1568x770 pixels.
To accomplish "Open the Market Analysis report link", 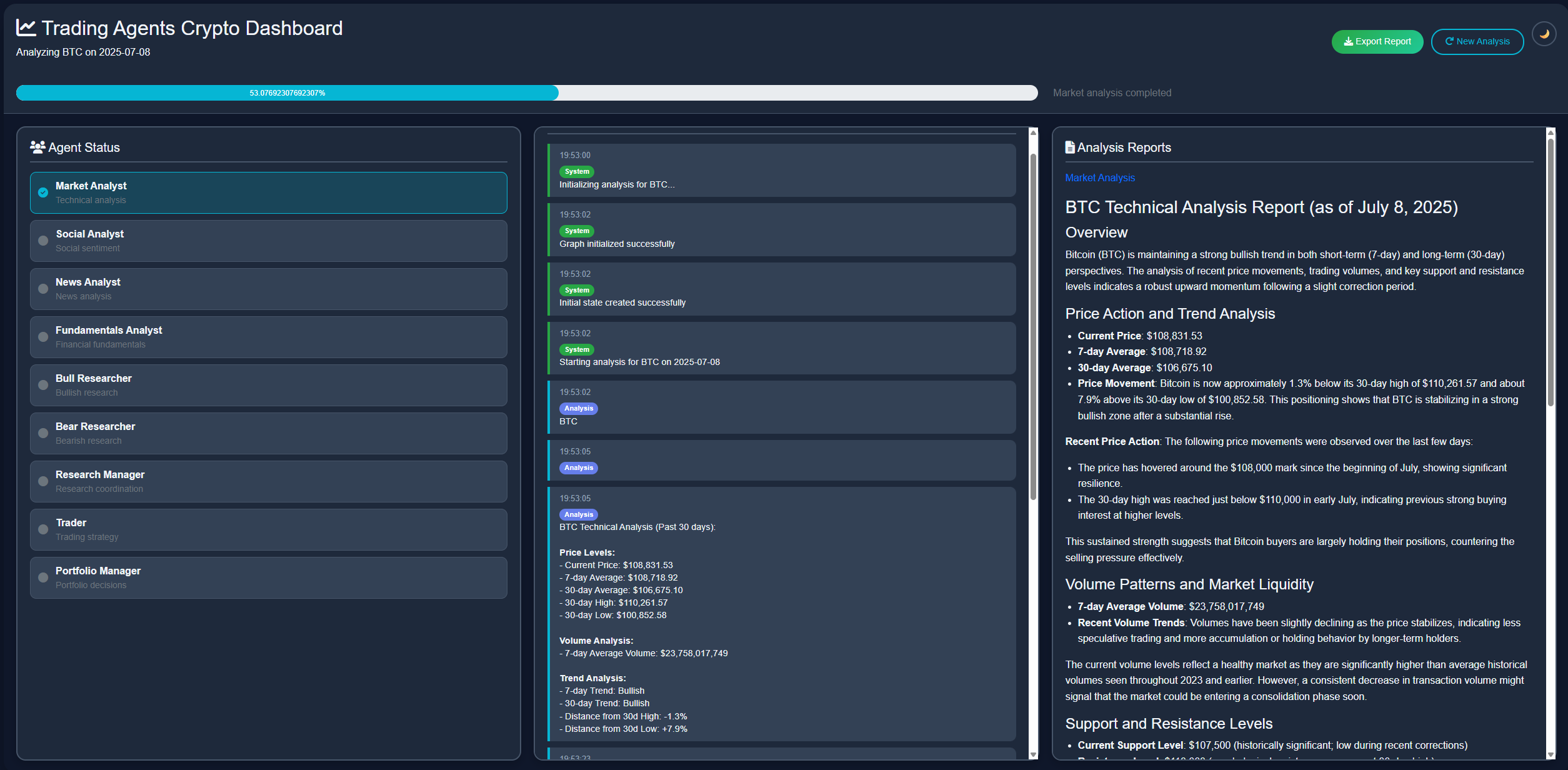I will click(1100, 178).
